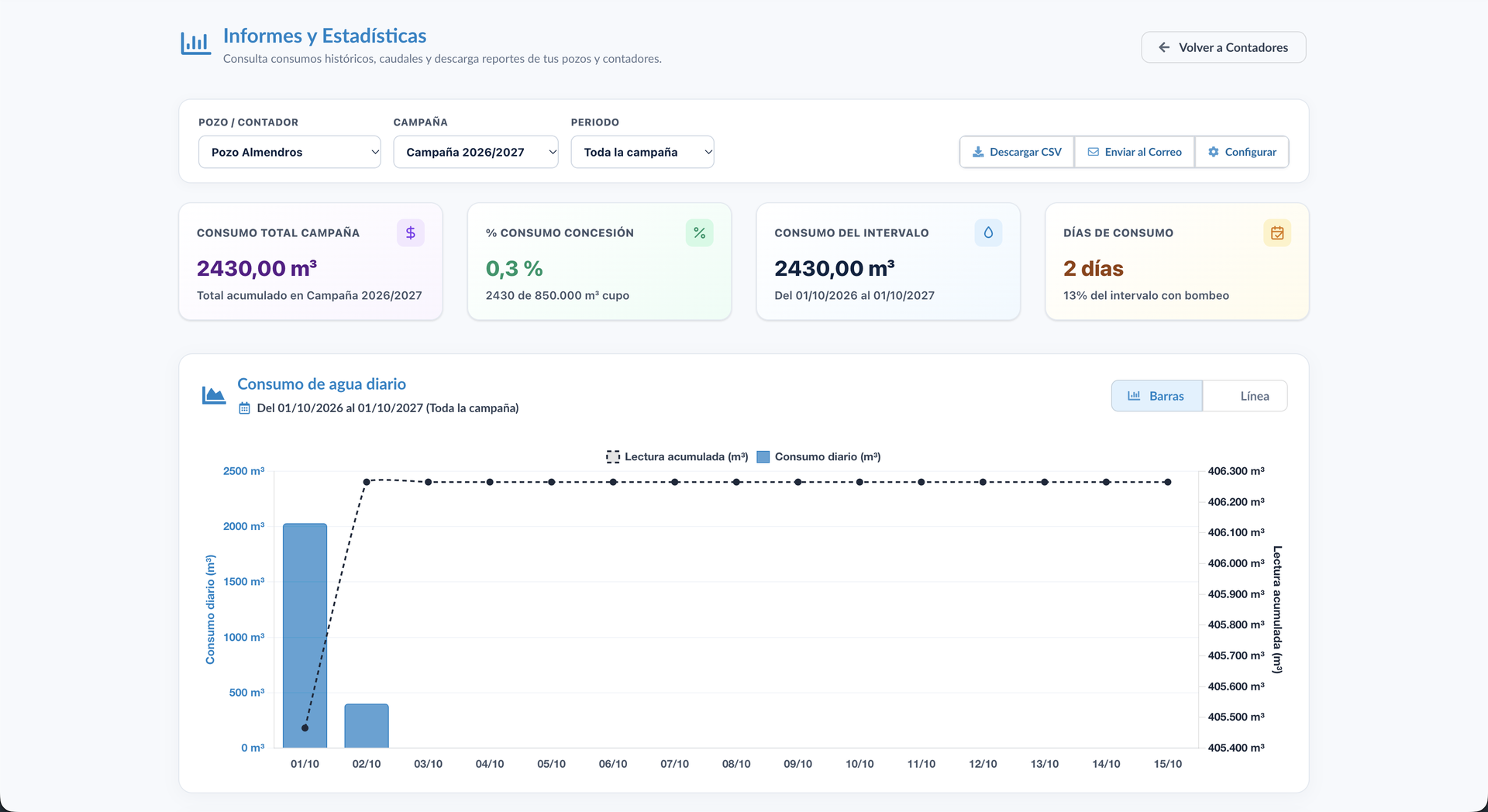Click the 0,3 % value

point(514,268)
